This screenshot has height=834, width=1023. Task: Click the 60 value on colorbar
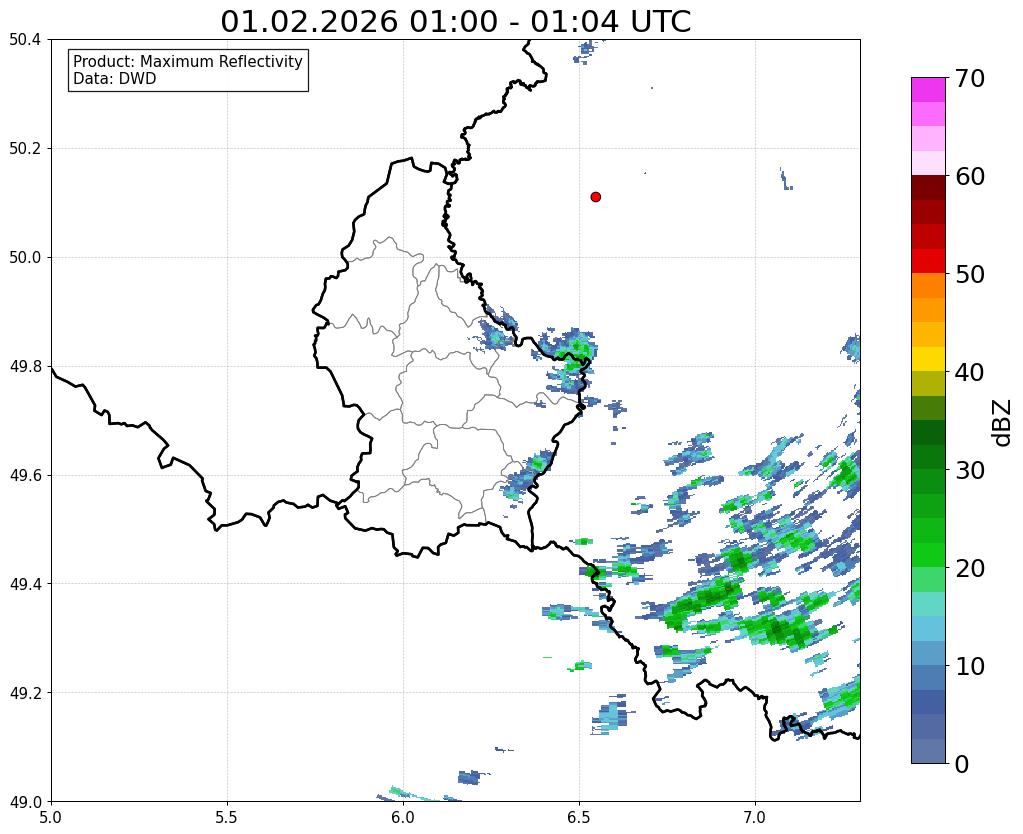(969, 176)
